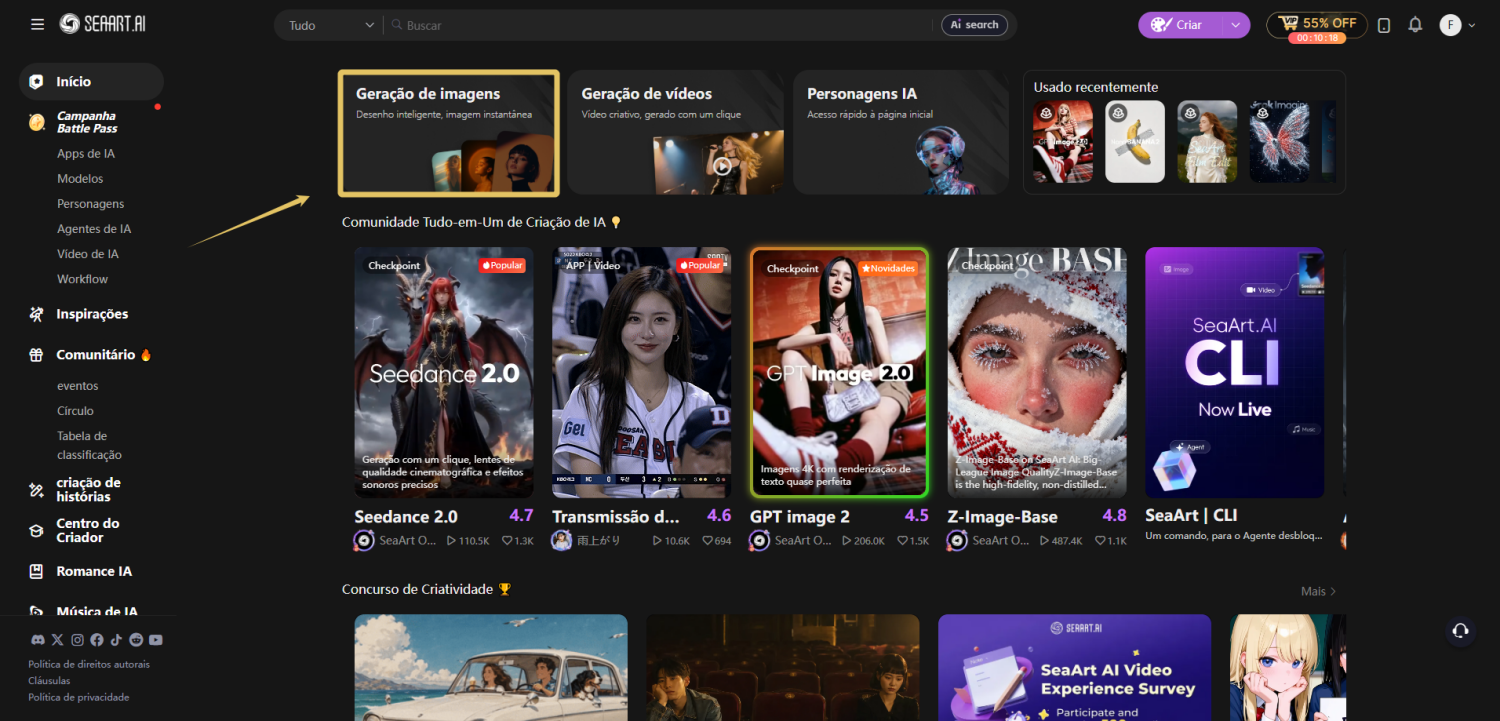Open the Seedance 2.0 card image

pyautogui.click(x=444, y=373)
